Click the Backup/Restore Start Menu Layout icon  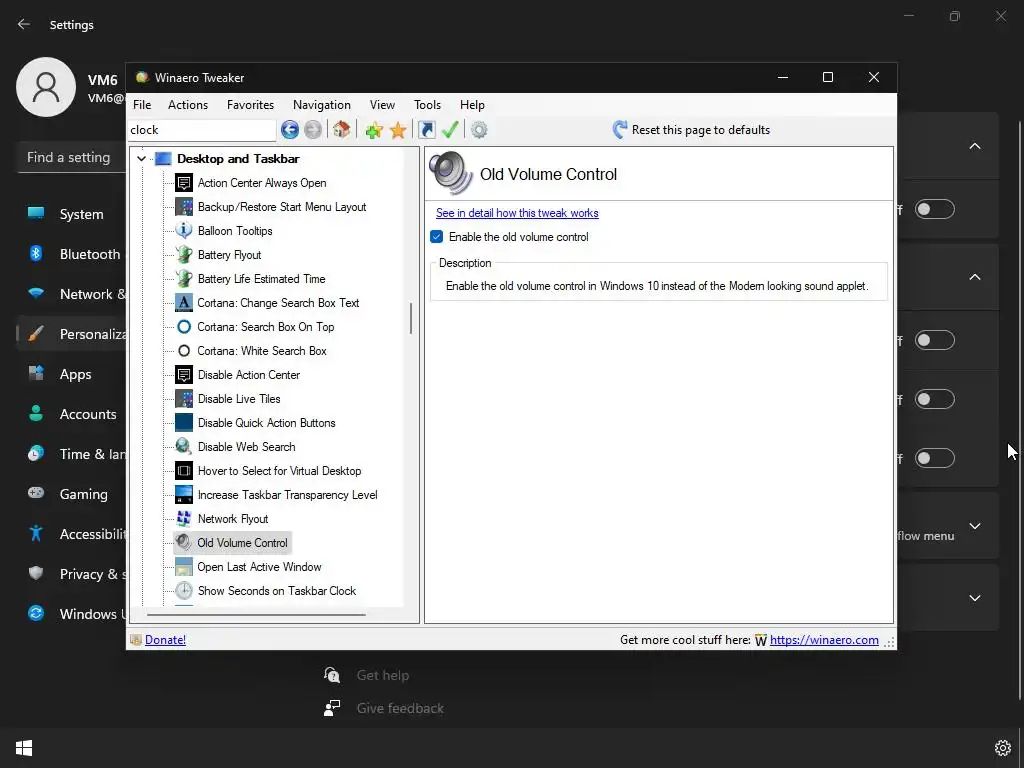[x=184, y=207]
